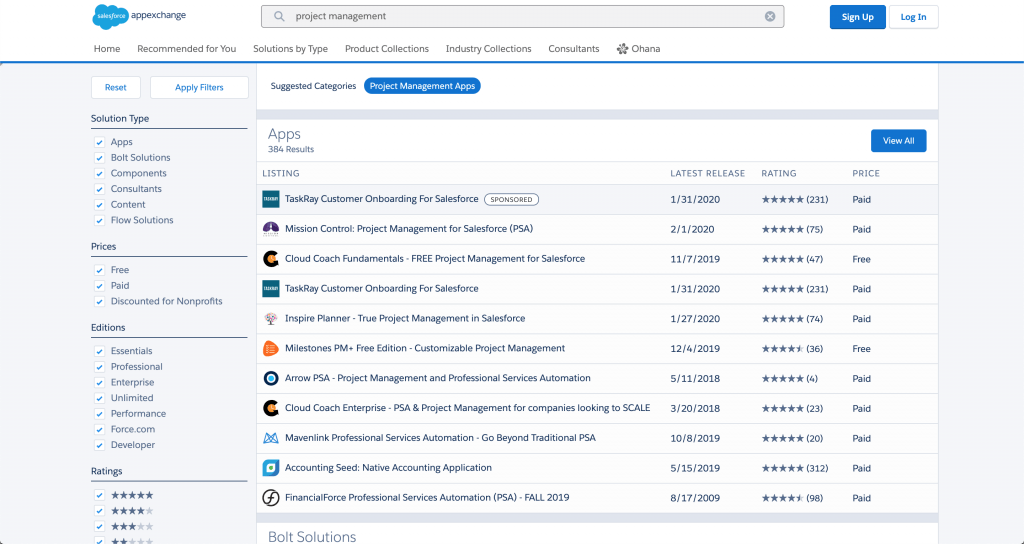Click the RATING column header
Viewport: 1024px width, 544px height.
coord(778,174)
